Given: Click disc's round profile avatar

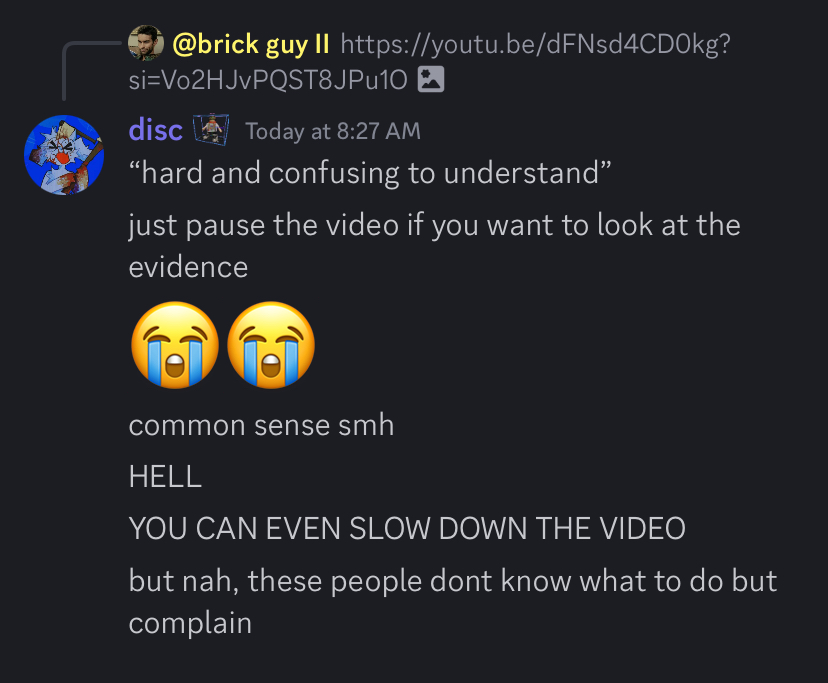Looking at the screenshot, I should click(x=64, y=155).
